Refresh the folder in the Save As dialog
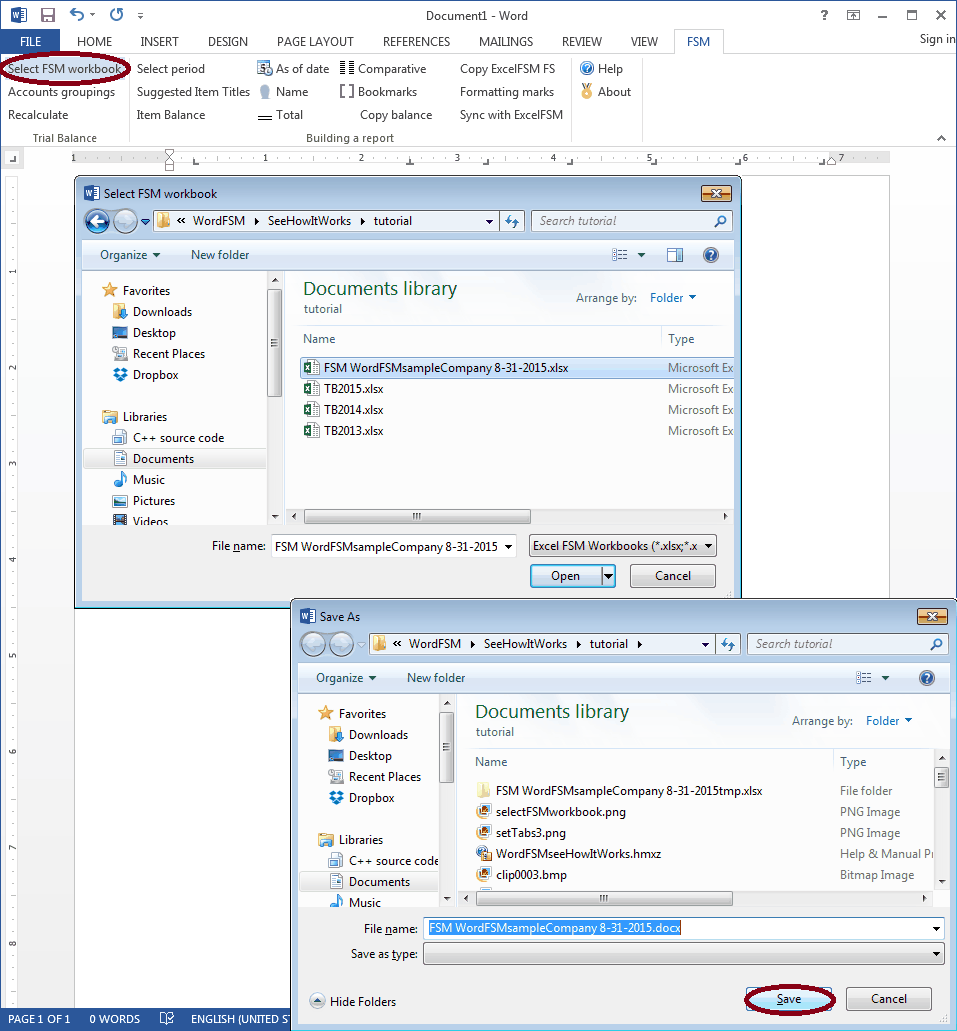This screenshot has height=1031, width=957. pos(727,644)
